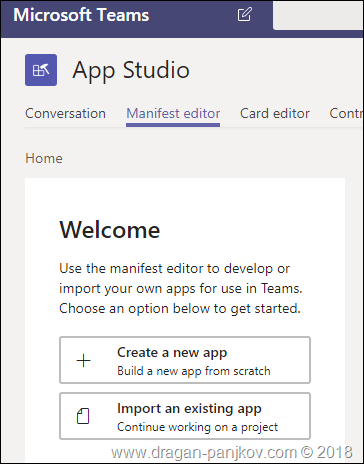This screenshot has height=464, width=364.
Task: Click the manifest editor description paragraph
Action: (x=181, y=288)
